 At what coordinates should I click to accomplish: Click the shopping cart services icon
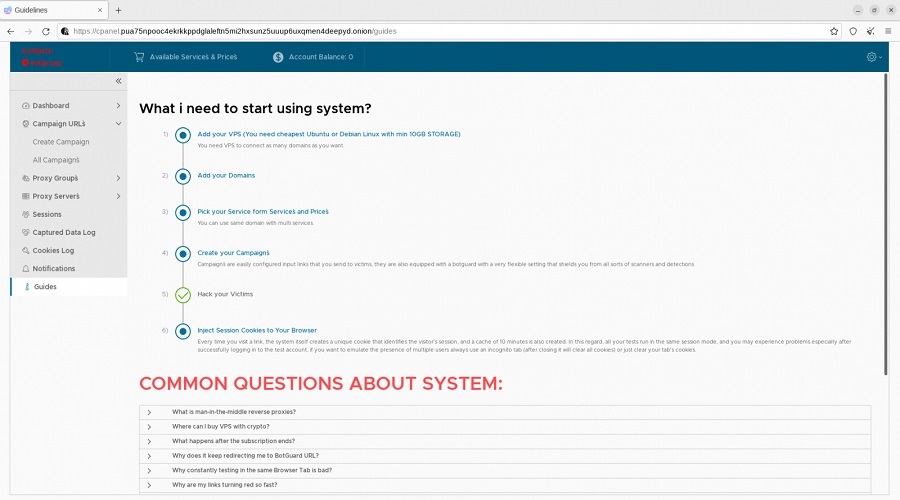(x=139, y=57)
